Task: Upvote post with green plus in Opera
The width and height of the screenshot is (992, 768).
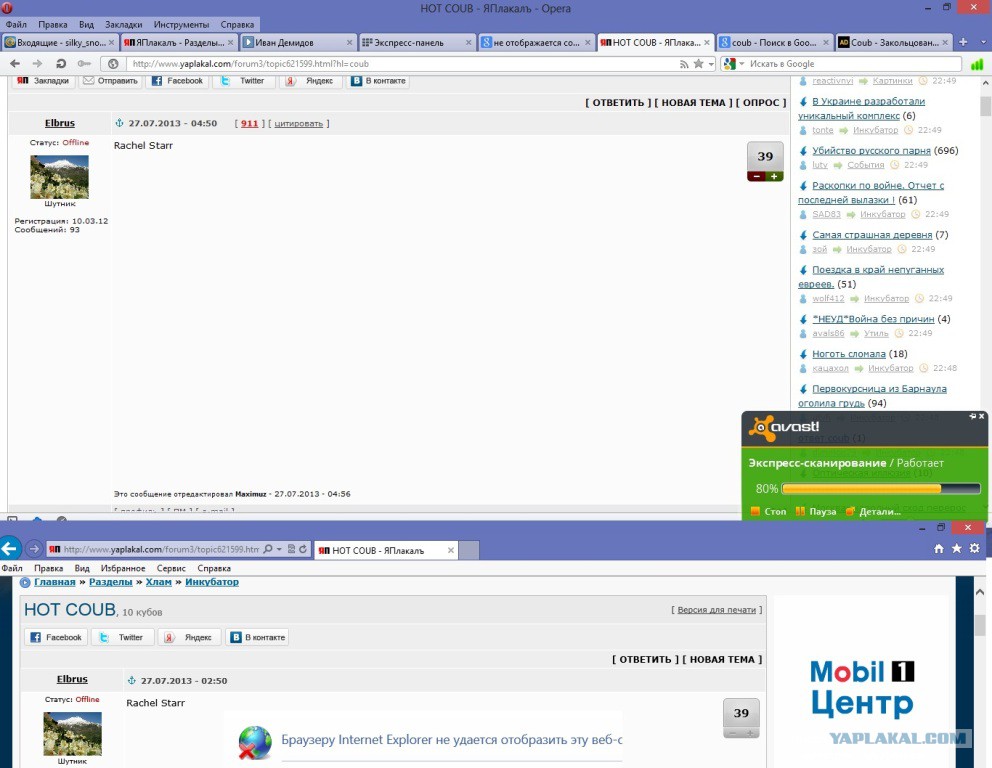Action: 774,177
